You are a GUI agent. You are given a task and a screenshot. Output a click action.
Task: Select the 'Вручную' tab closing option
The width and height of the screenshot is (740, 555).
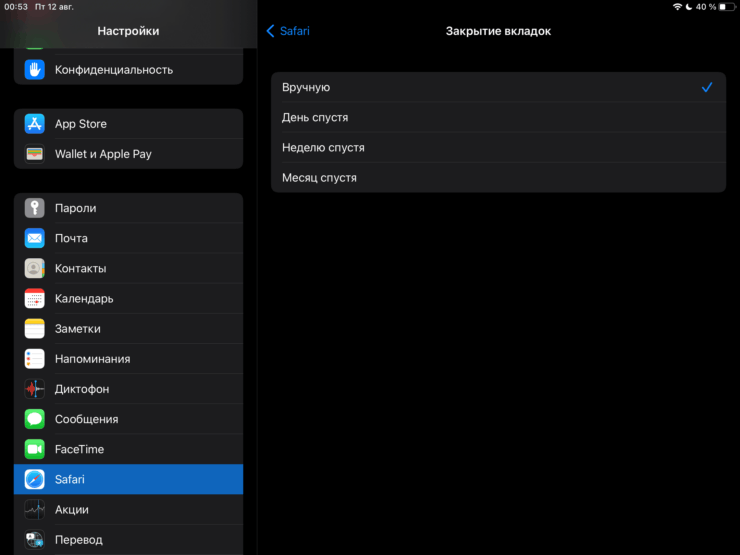pyautogui.click(x=498, y=88)
